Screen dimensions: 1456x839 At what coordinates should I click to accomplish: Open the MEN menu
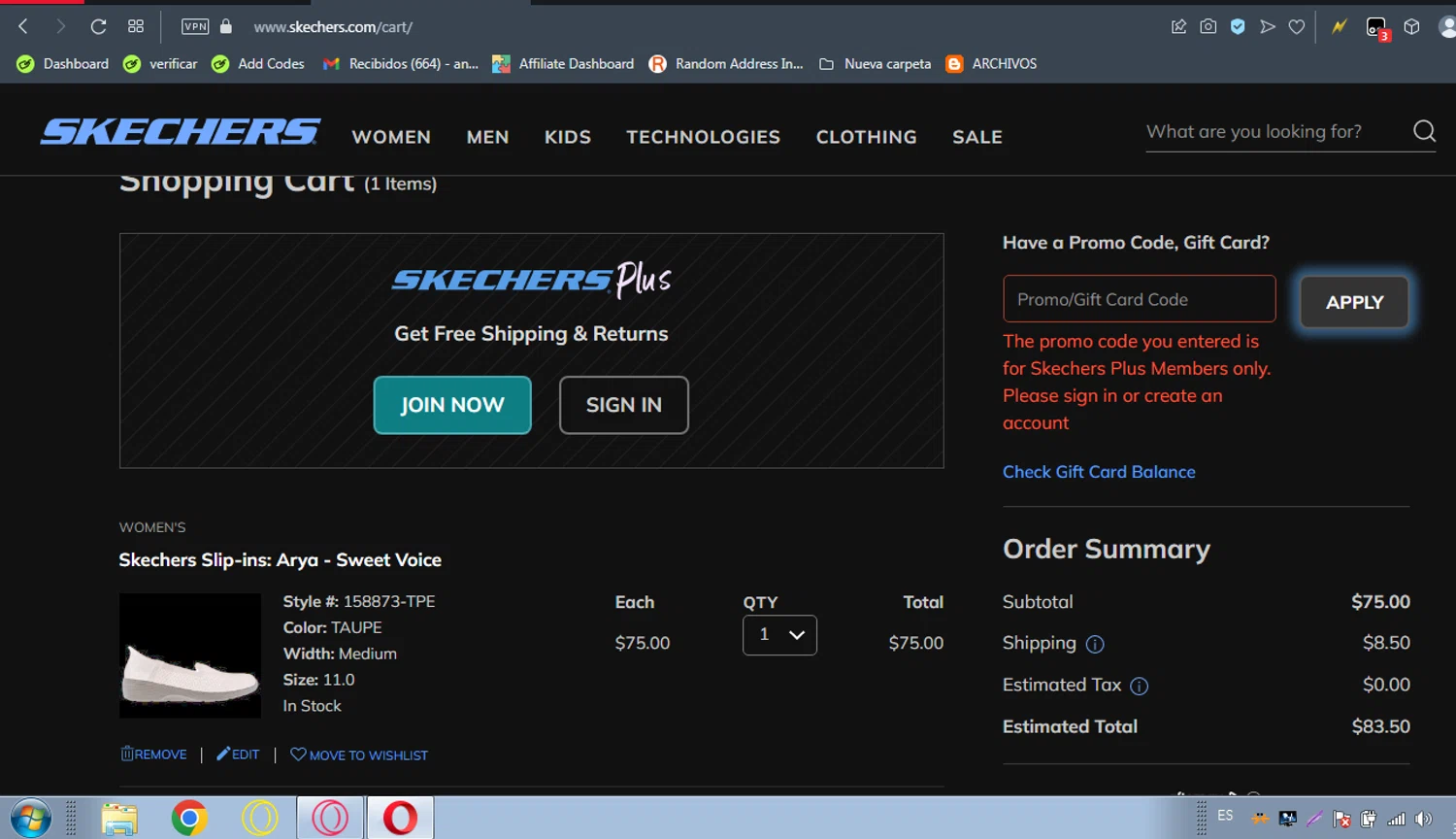tap(487, 137)
